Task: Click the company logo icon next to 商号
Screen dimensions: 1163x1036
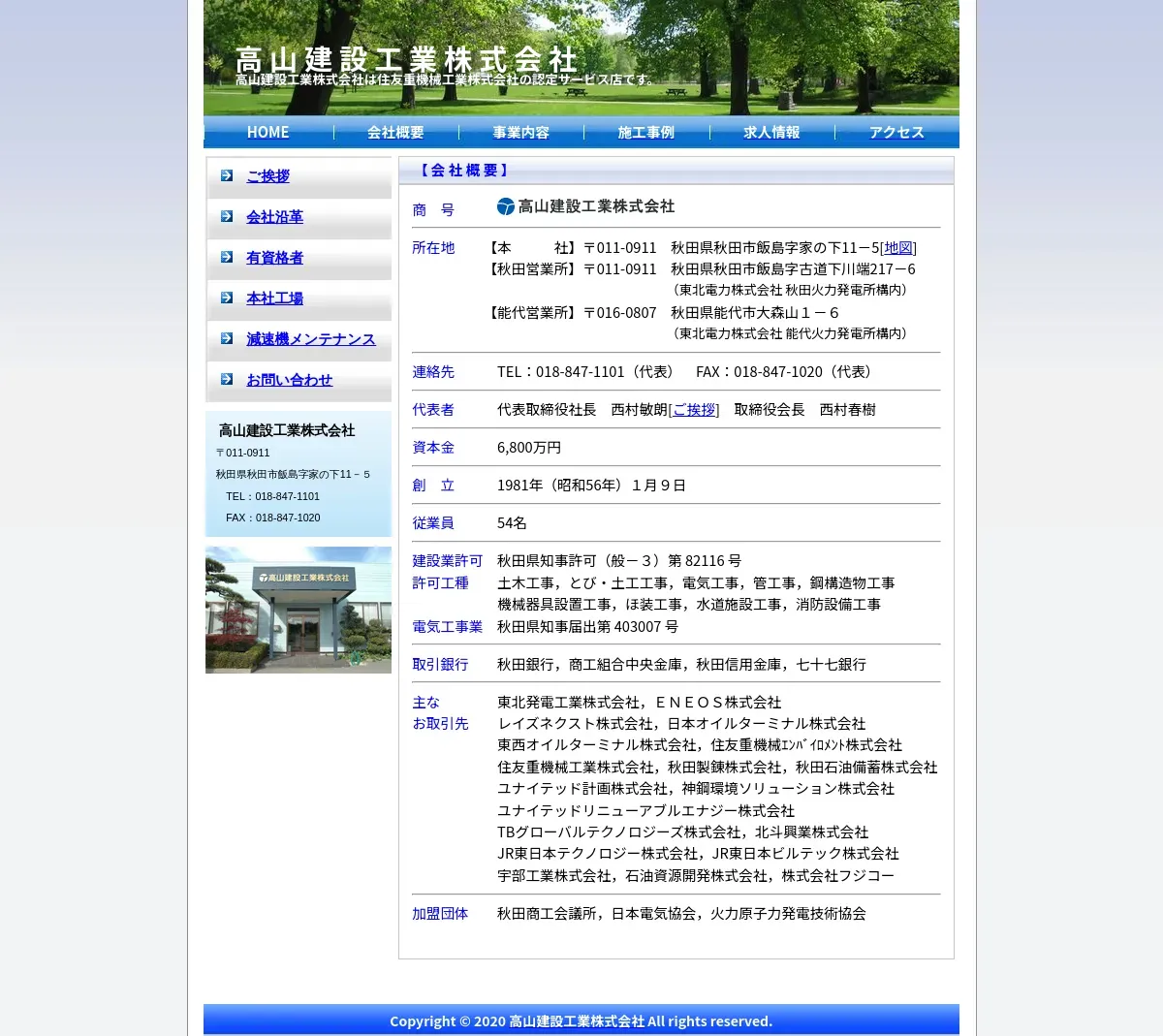Action: (x=506, y=206)
